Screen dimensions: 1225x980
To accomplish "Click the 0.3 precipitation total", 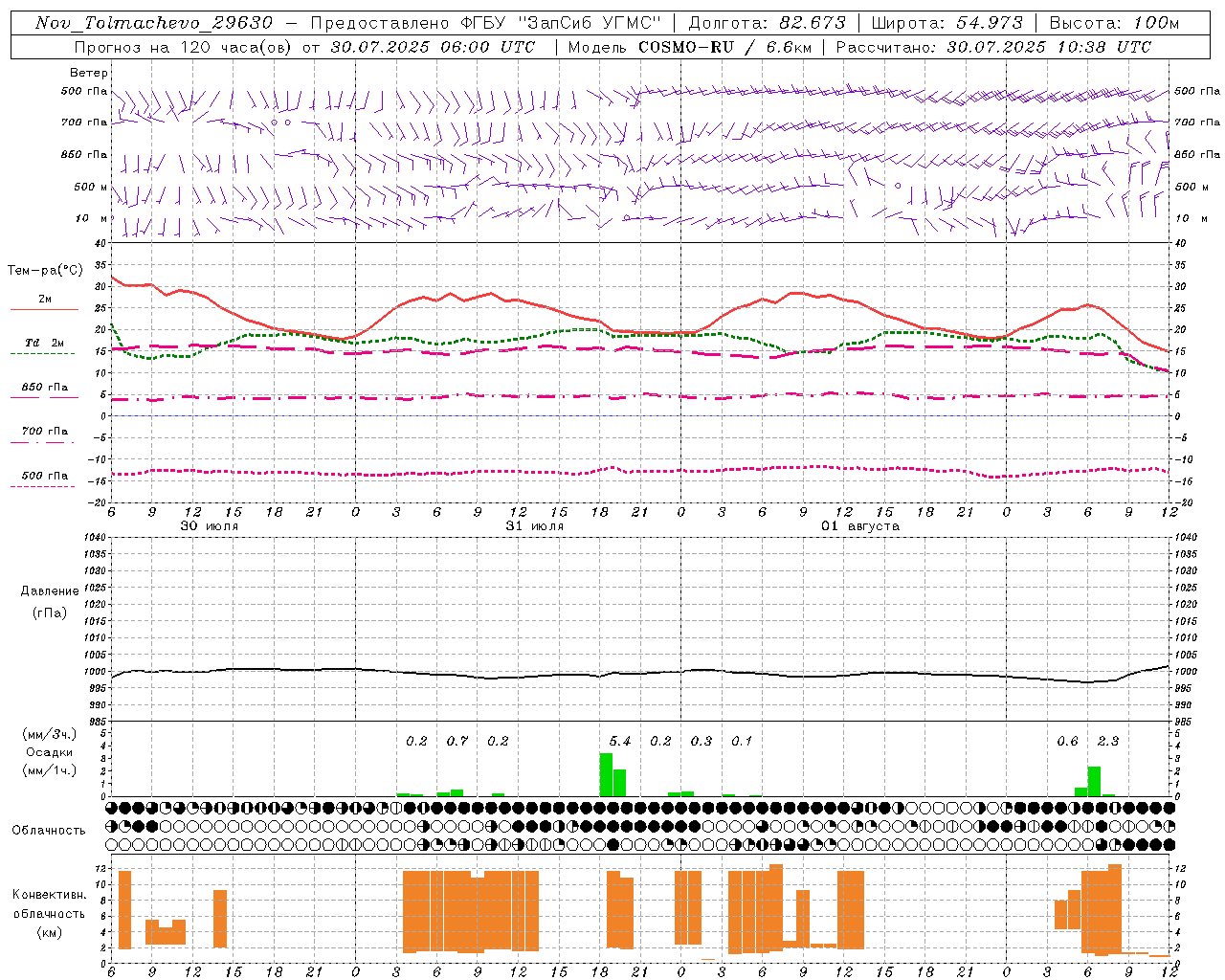I will (702, 741).
